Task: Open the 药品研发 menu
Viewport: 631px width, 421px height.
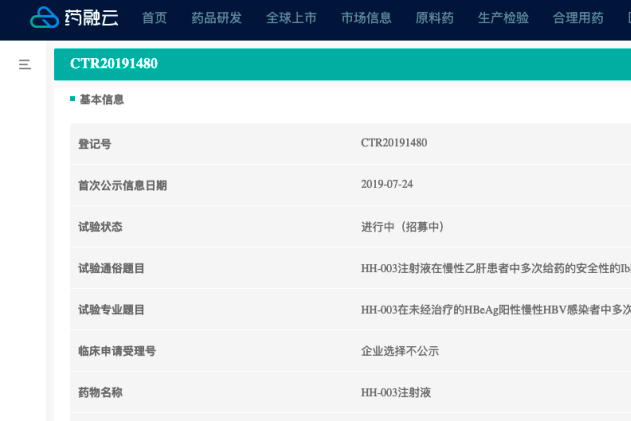Action: coord(217,18)
